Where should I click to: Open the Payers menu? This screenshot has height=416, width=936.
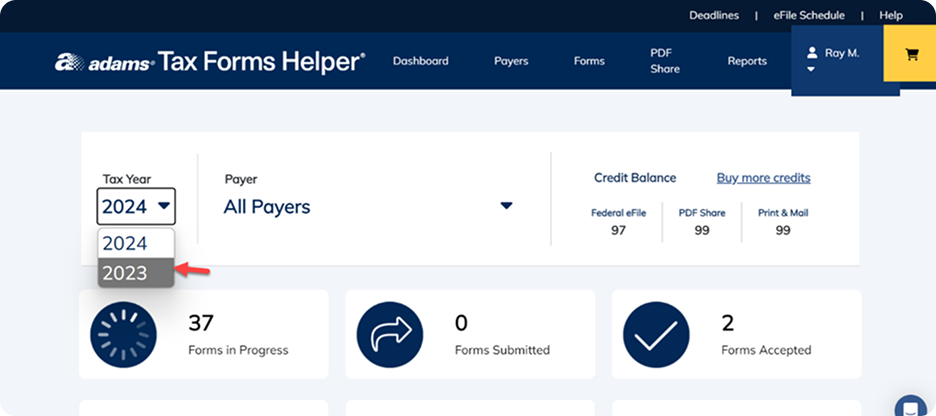(x=511, y=61)
